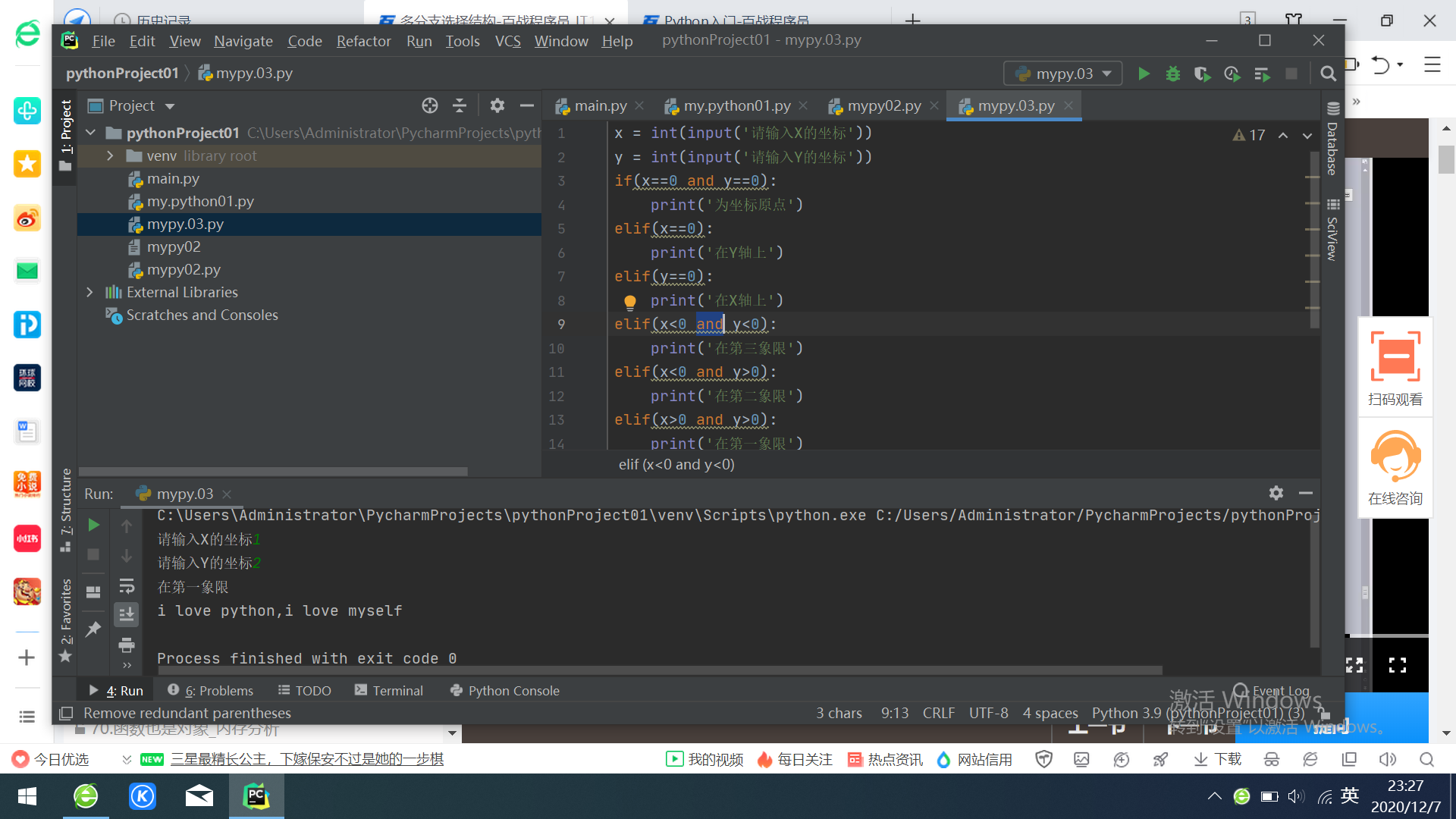Image resolution: width=1456 pixels, height=819 pixels.
Task: Open UTF-8 encoding selector
Action: coord(988,713)
